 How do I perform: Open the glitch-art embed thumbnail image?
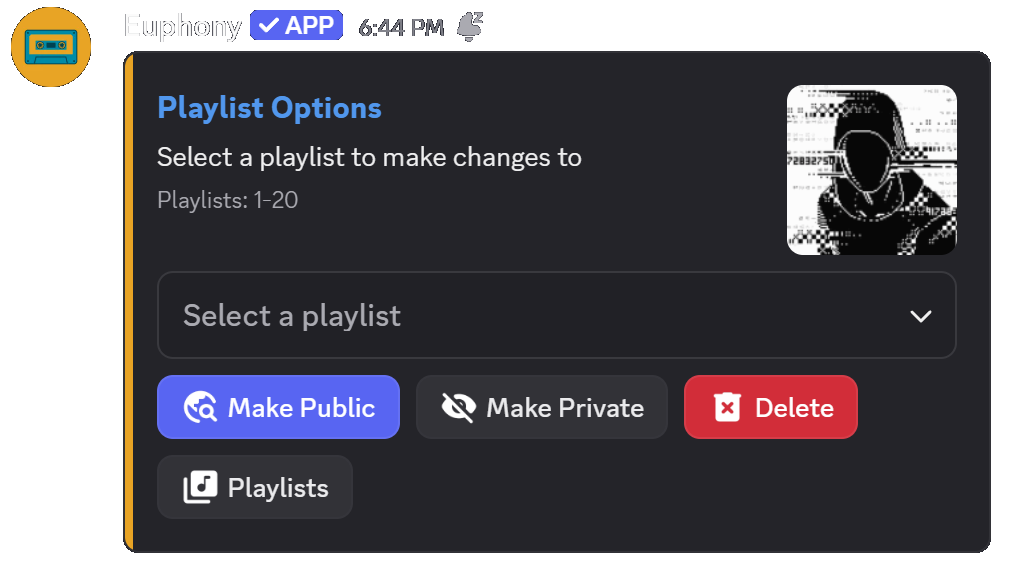(871, 169)
